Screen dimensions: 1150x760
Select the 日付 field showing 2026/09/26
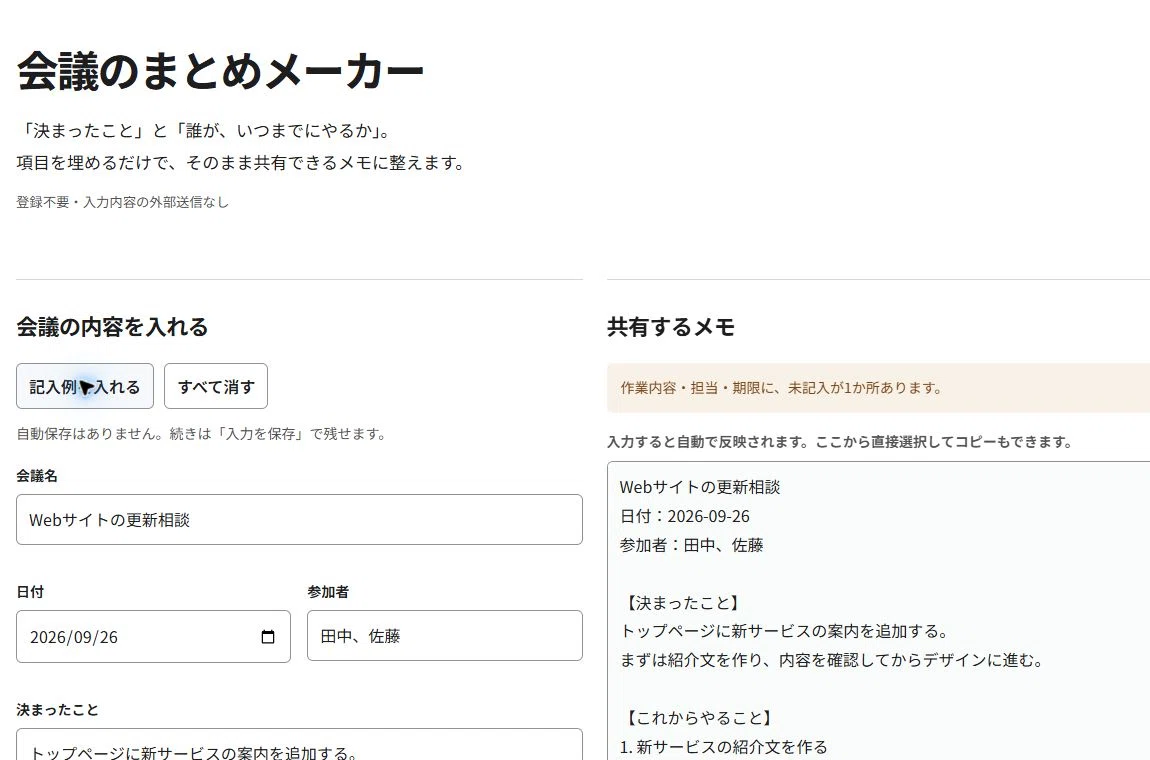(x=153, y=636)
